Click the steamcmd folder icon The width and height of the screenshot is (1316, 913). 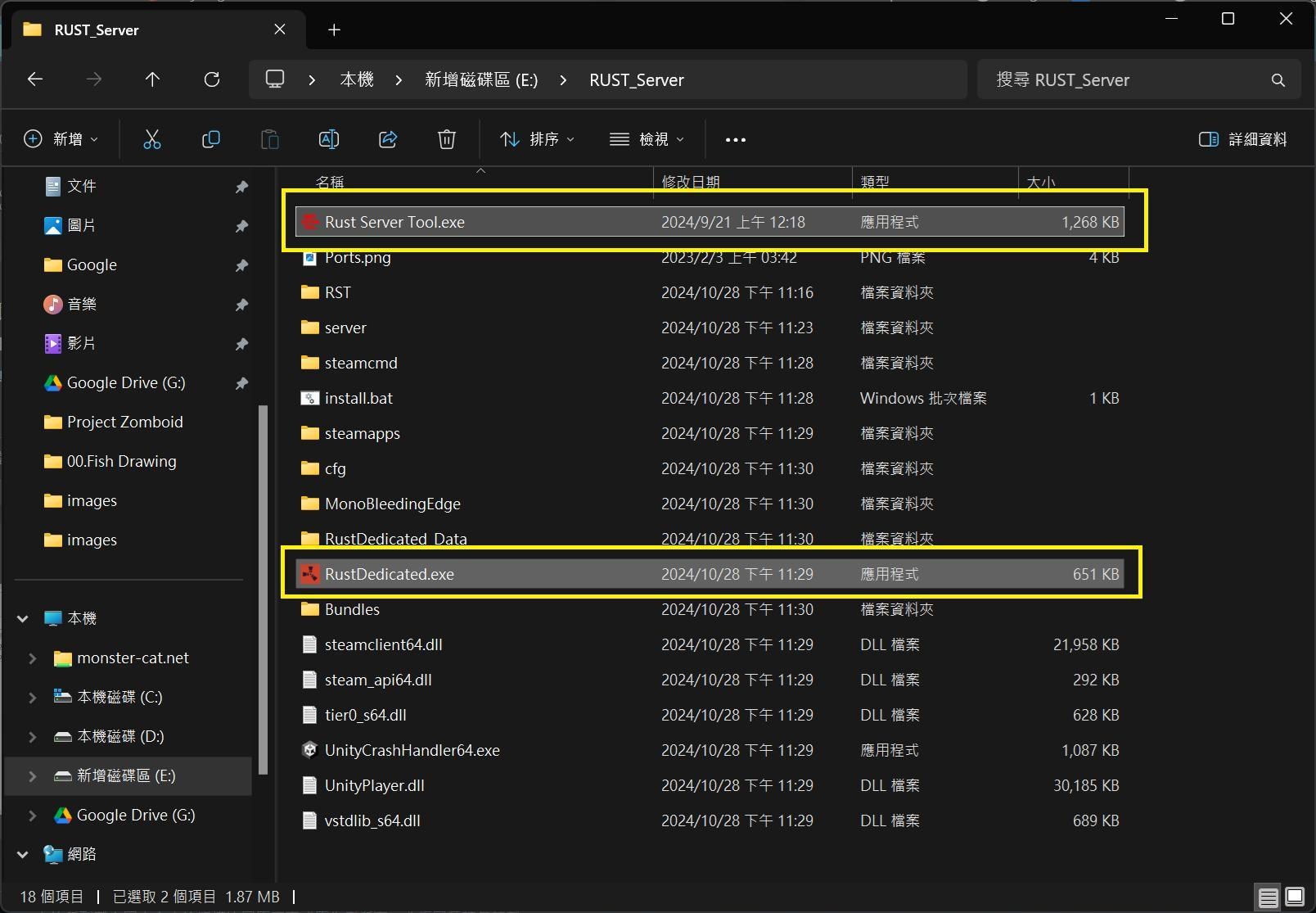309,363
